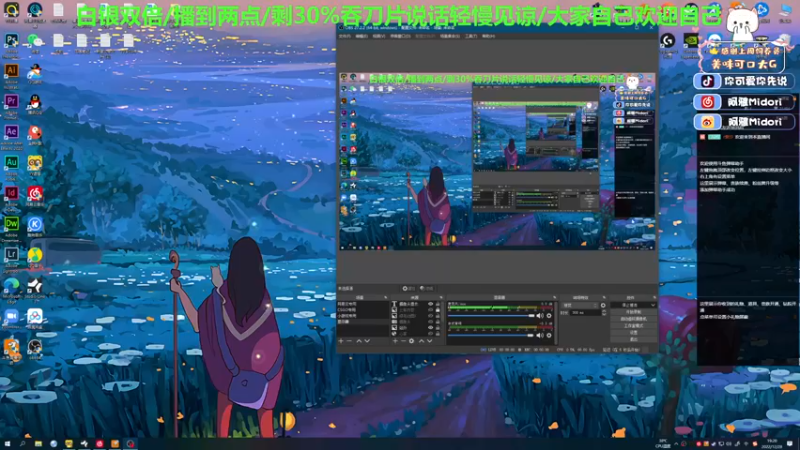800x450 pixels.
Task: Click the remove scene minus icon in OBS
Action: pyautogui.click(x=349, y=341)
